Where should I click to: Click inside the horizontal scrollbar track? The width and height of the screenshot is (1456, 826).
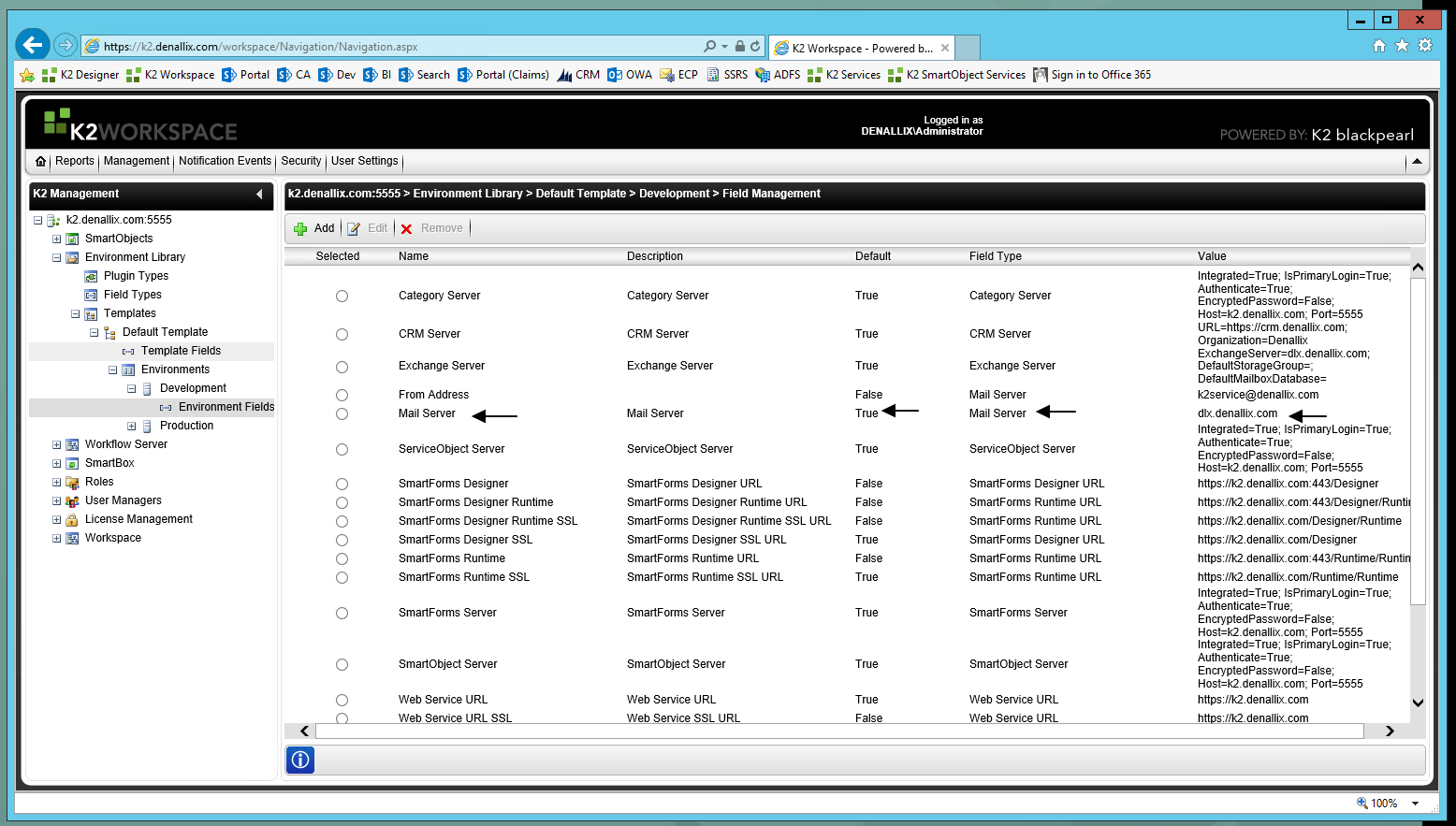tap(839, 732)
